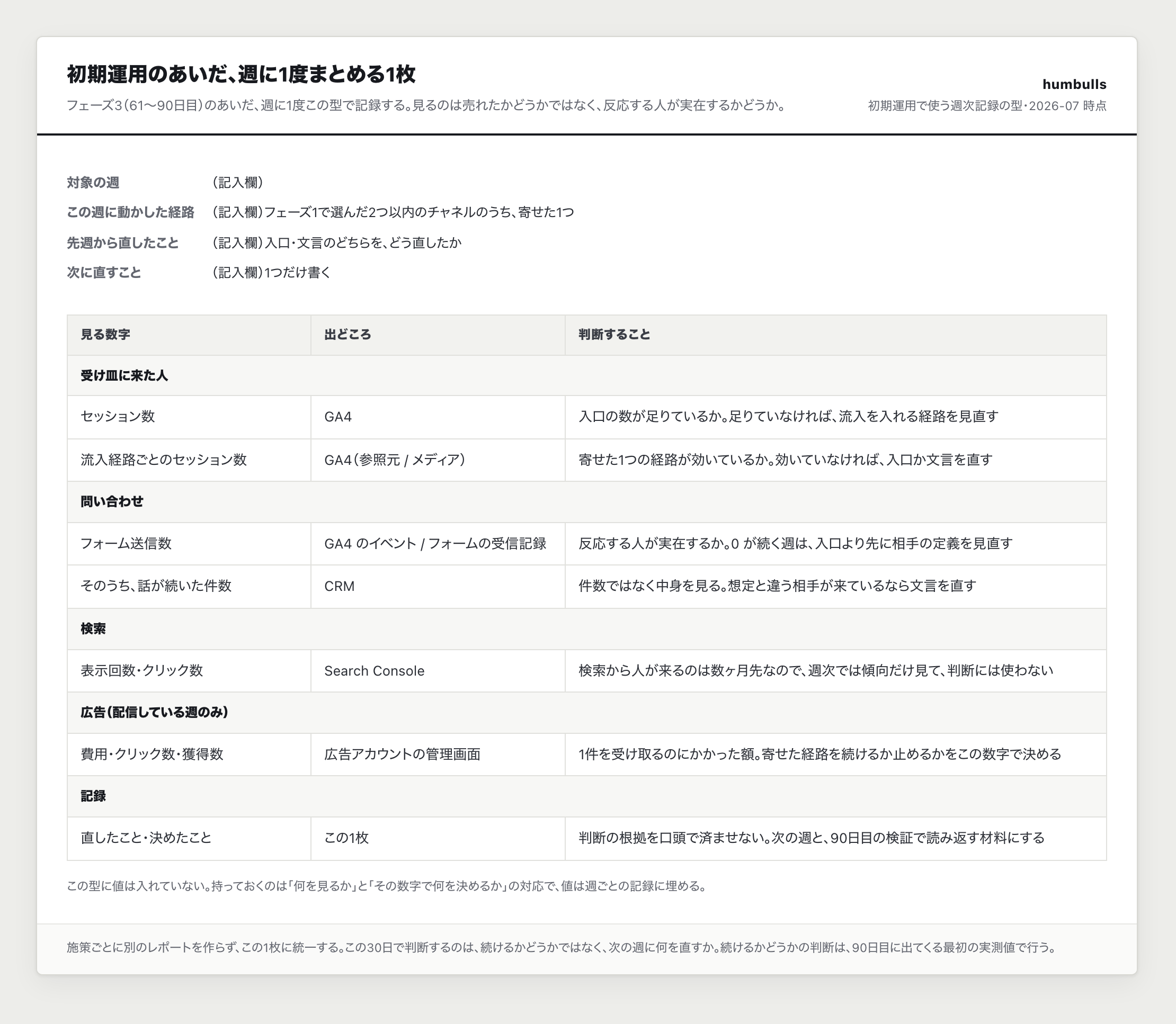Click the judgment text starting 反応する人が実在するか
This screenshot has width=1176, height=1024.
795,544
